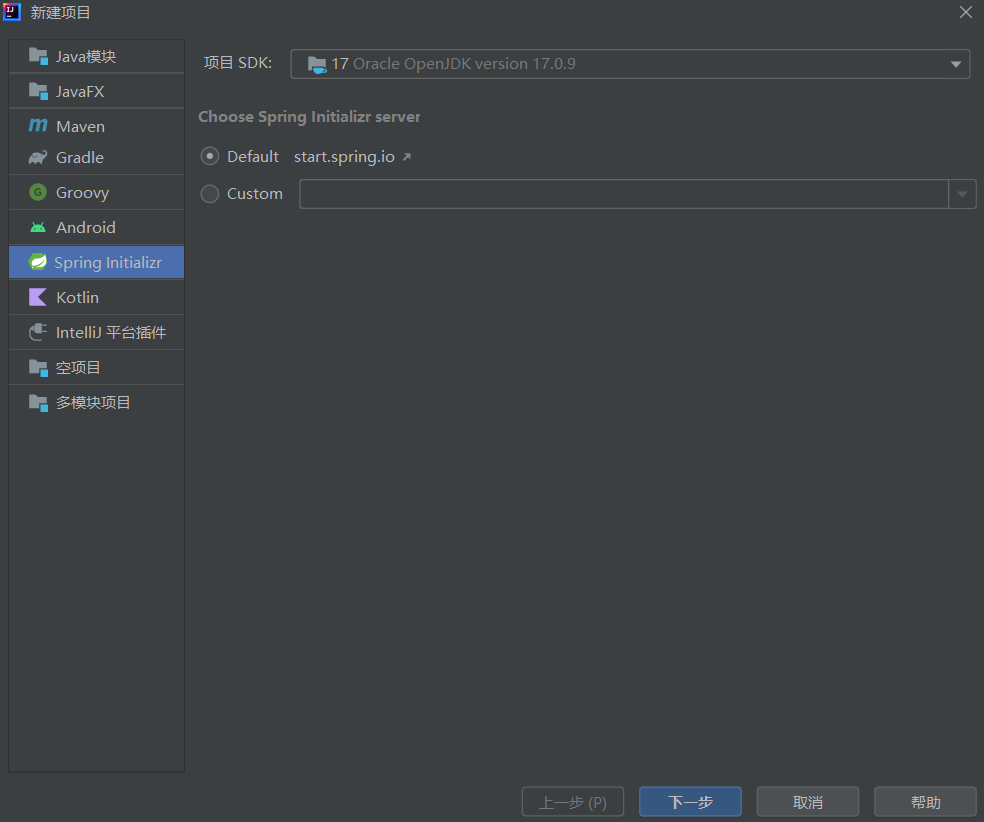
Task: Click the Gradle elephant icon
Action: tap(38, 157)
